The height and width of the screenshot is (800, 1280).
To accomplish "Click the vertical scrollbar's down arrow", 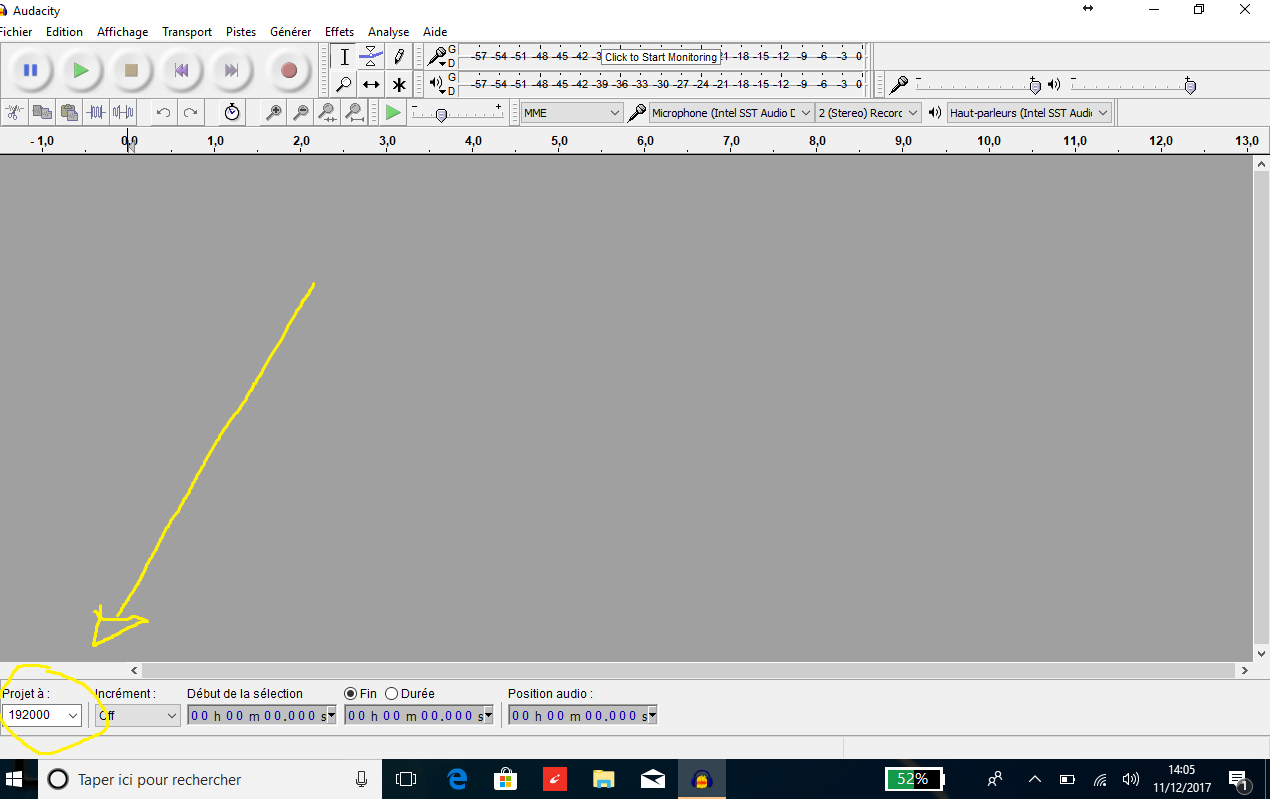I will click(x=1261, y=652).
